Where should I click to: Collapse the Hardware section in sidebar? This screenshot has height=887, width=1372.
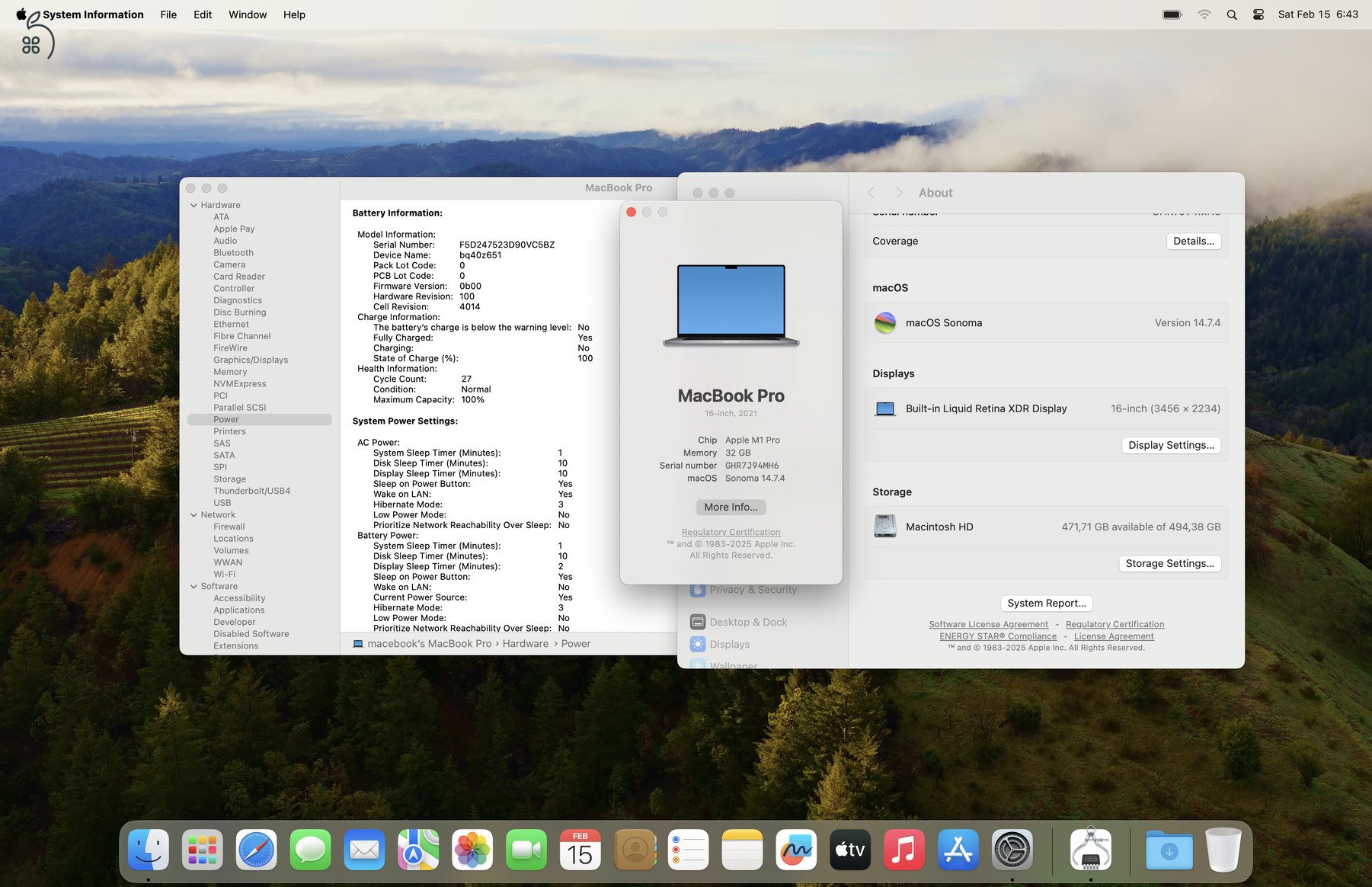pyautogui.click(x=193, y=205)
